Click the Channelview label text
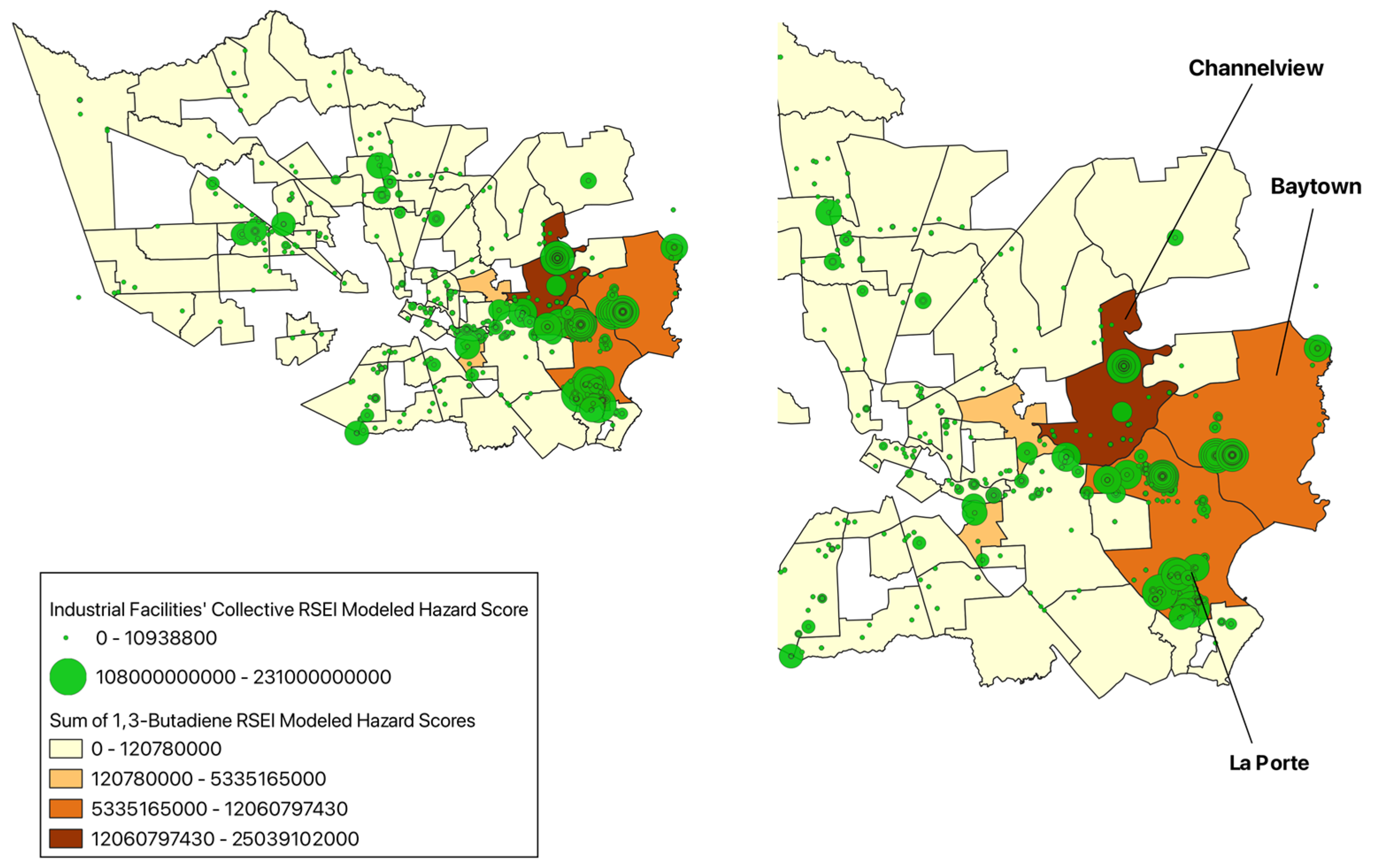1373x868 pixels. (x=1255, y=69)
